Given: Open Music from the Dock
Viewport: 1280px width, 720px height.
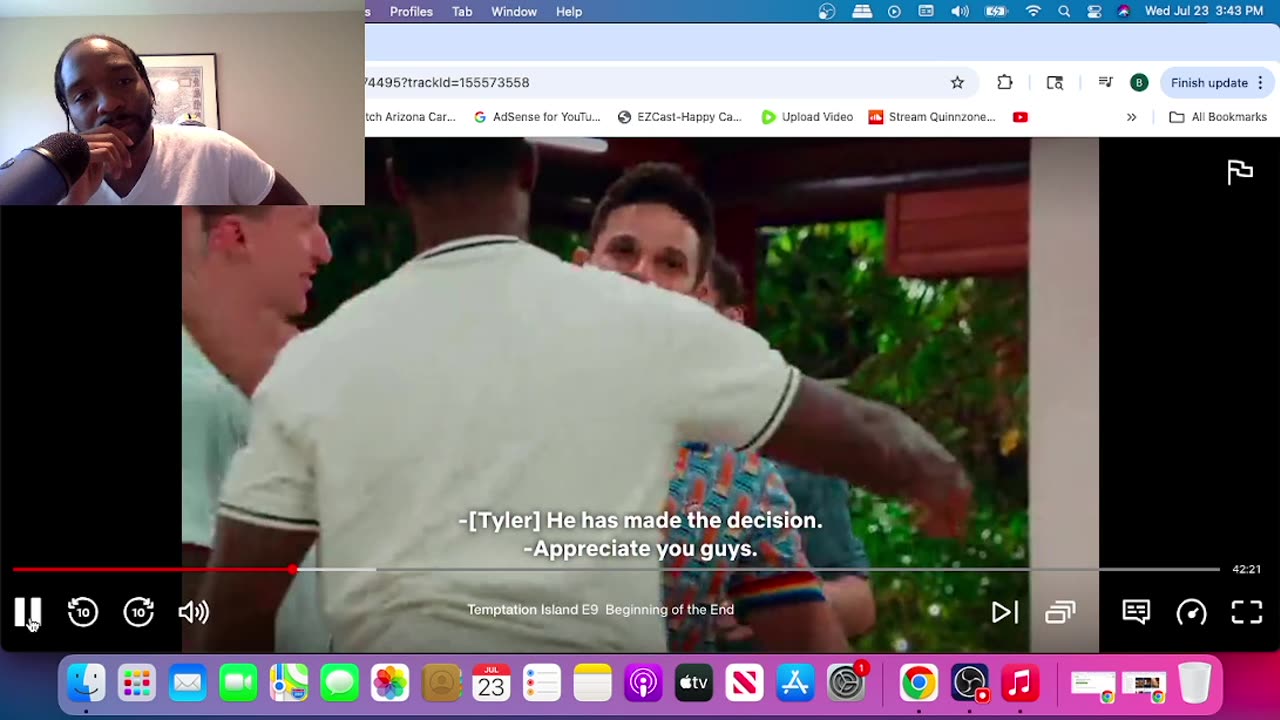Looking at the screenshot, I should [x=1019, y=684].
